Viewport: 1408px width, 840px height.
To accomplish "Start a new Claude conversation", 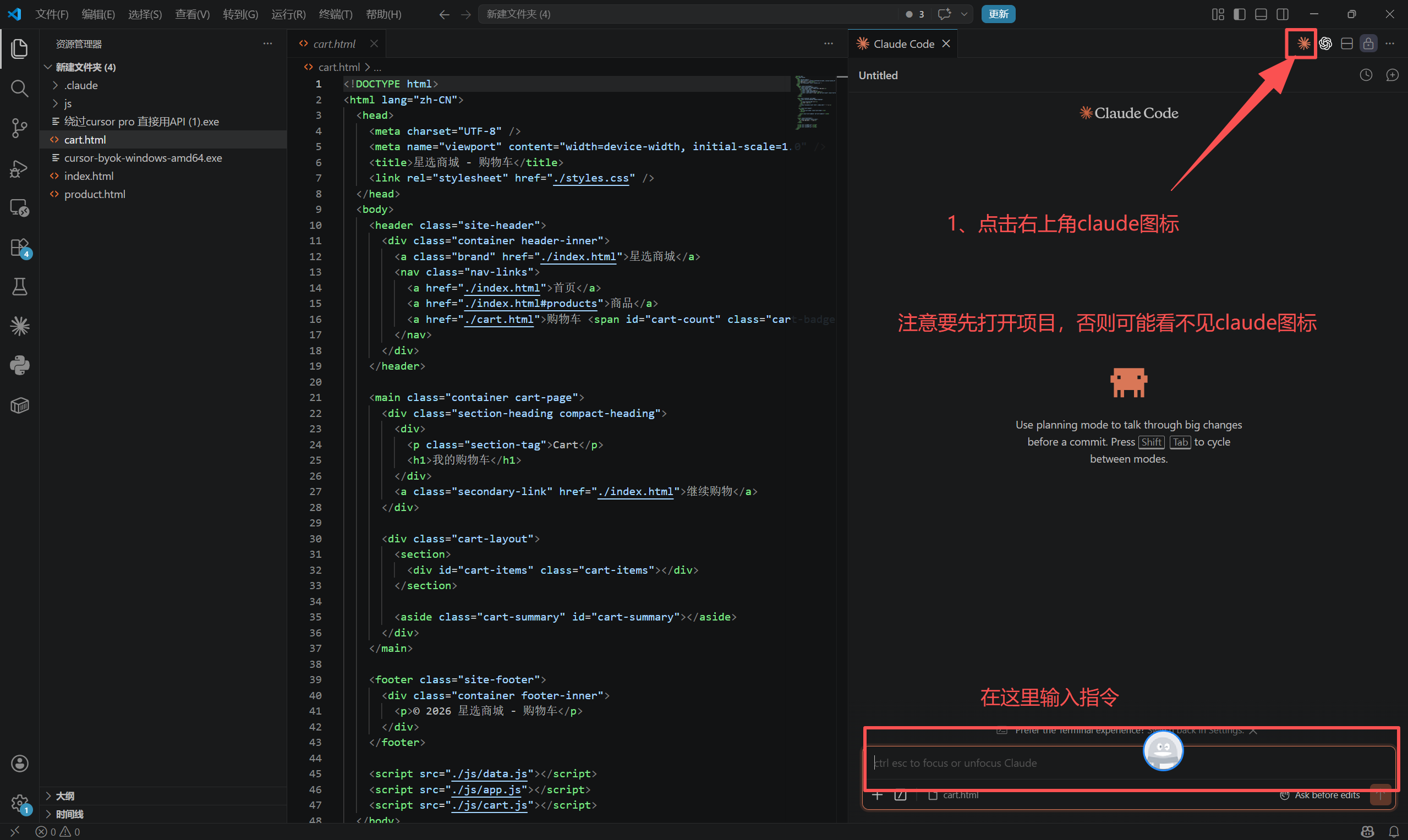I will [1392, 75].
